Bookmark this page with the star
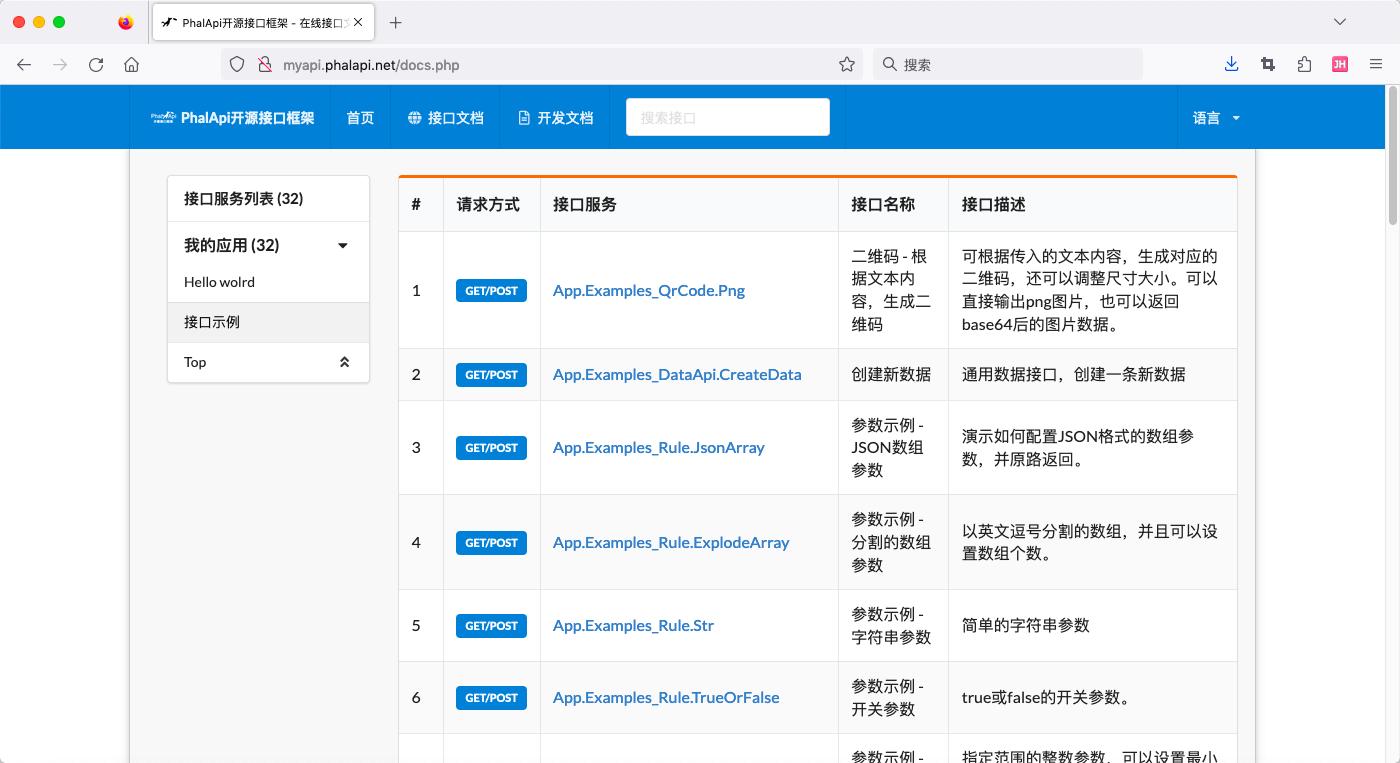The height and width of the screenshot is (763, 1400). (847, 64)
